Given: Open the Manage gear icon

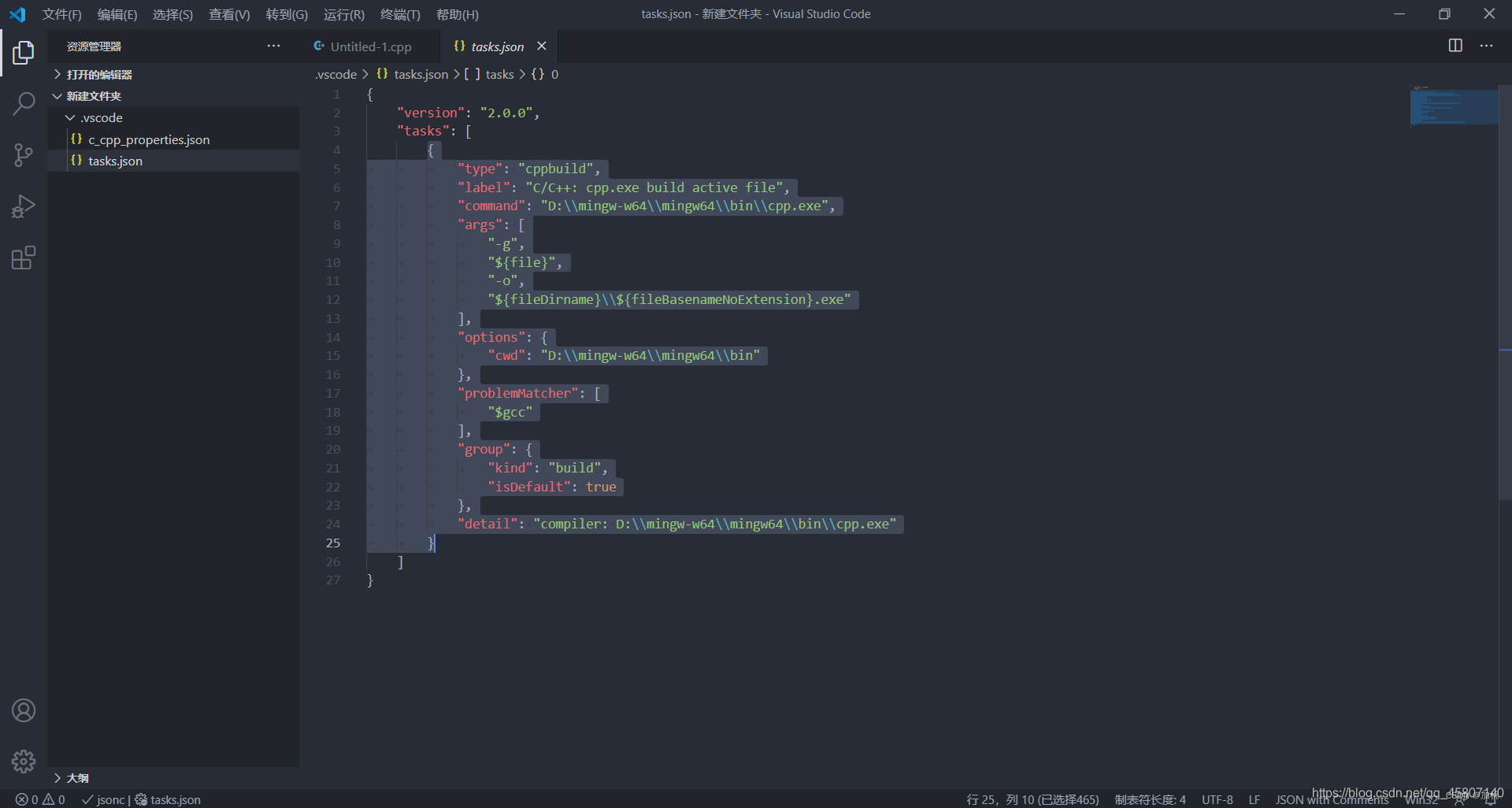Looking at the screenshot, I should (x=24, y=762).
